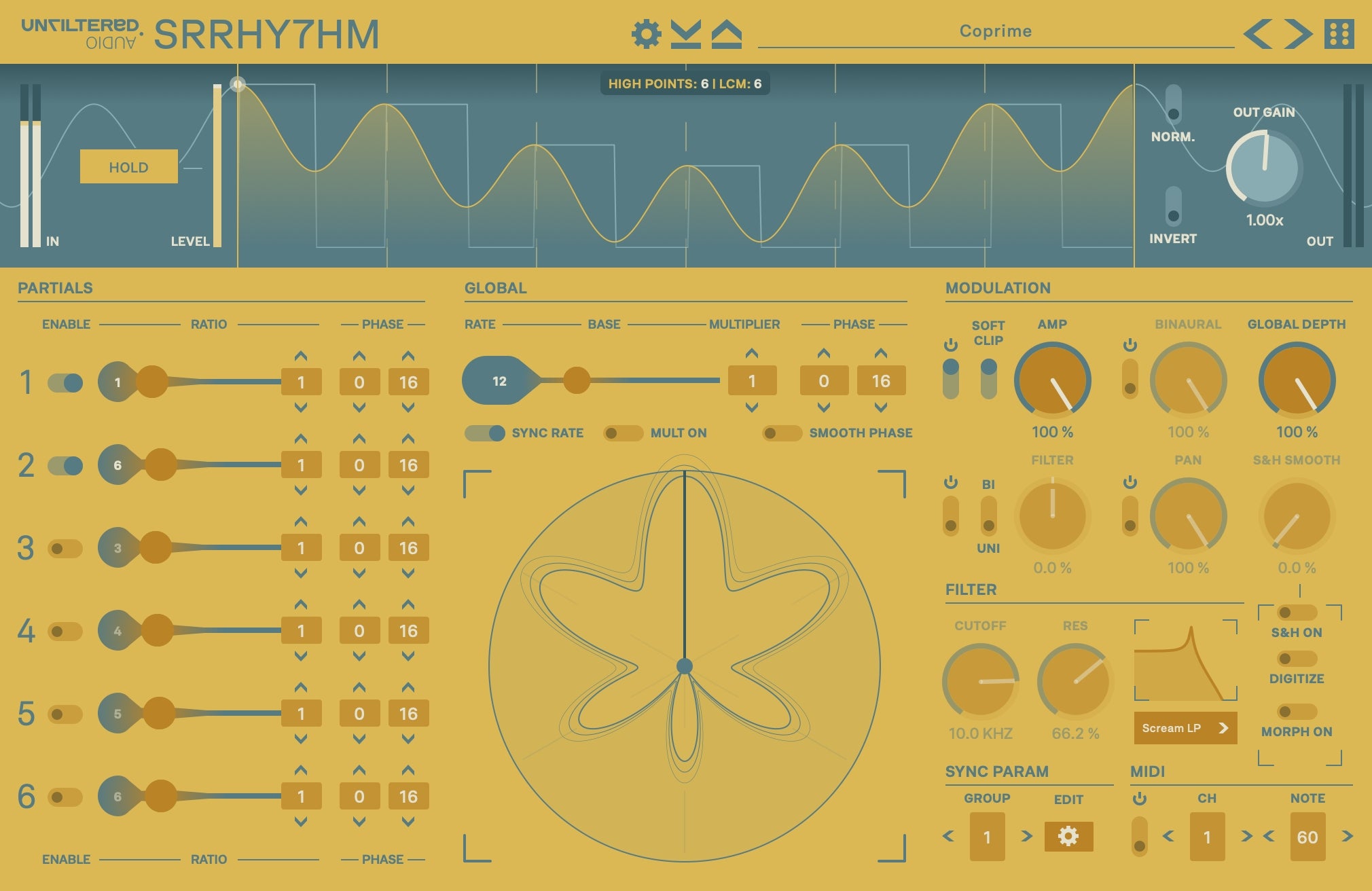Viewport: 1372px width, 891px height.
Task: Toggle SYNC RATE switch
Action: coord(485,433)
